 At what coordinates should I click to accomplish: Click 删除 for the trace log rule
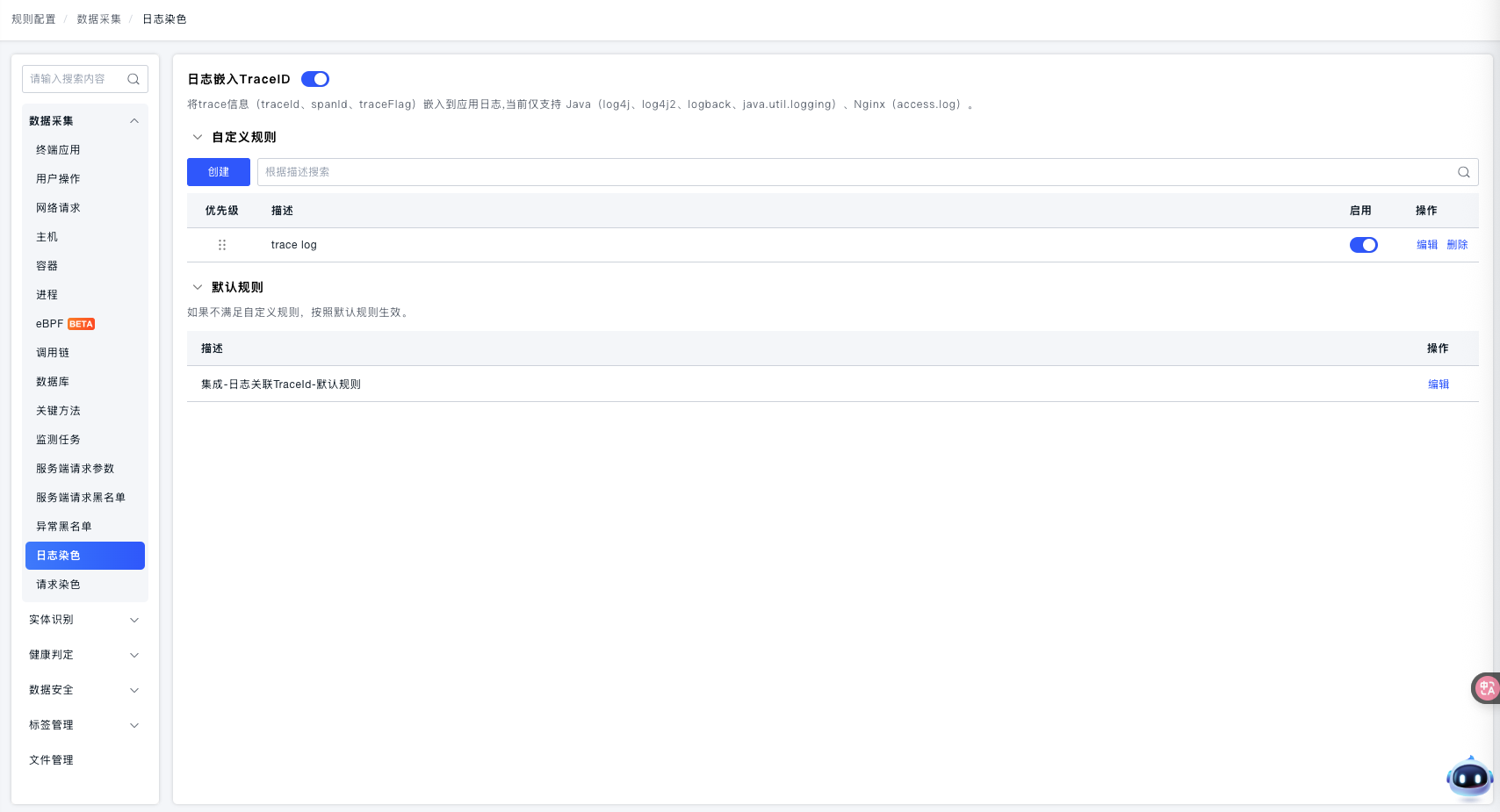point(1457,245)
